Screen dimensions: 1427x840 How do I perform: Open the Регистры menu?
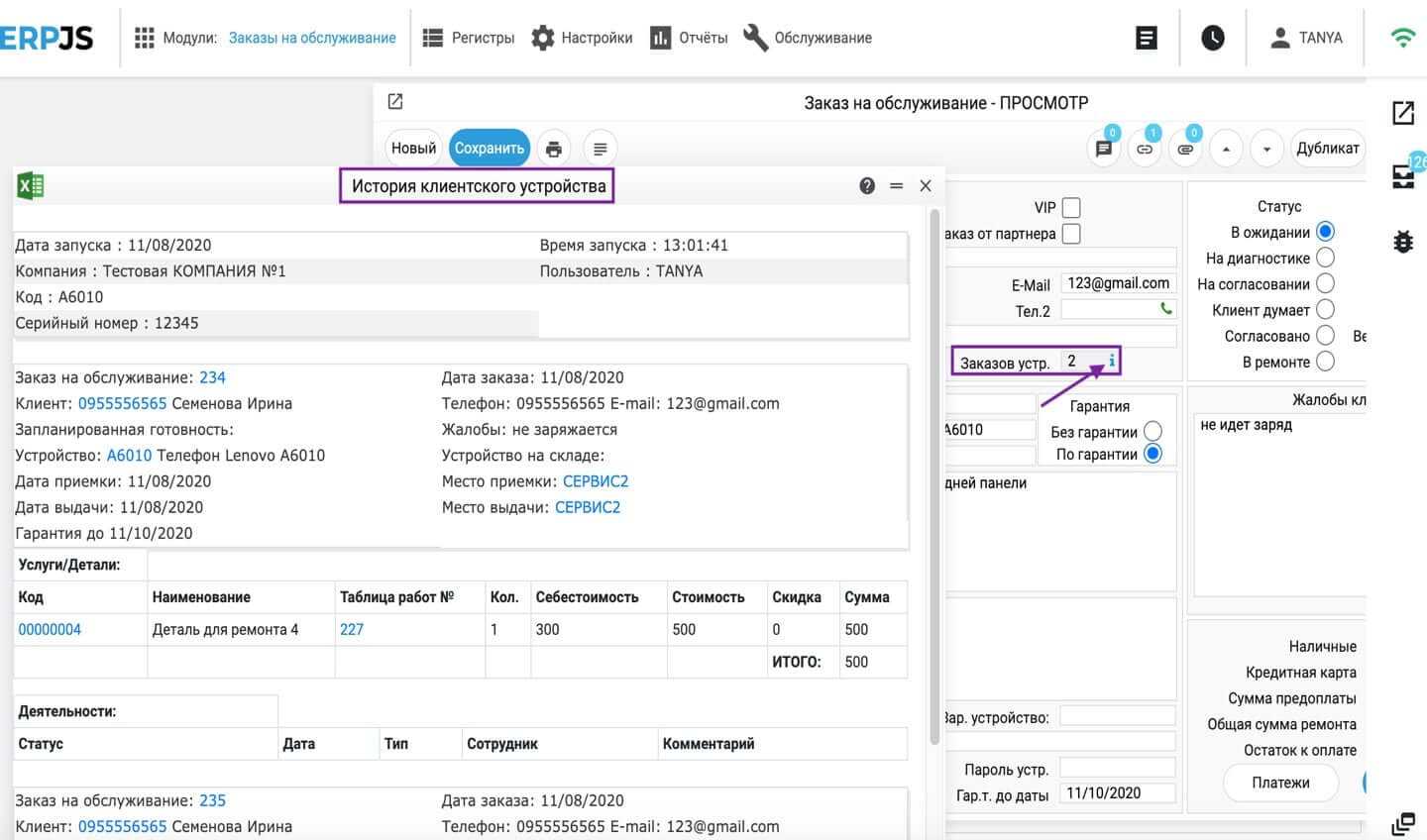pos(469,38)
